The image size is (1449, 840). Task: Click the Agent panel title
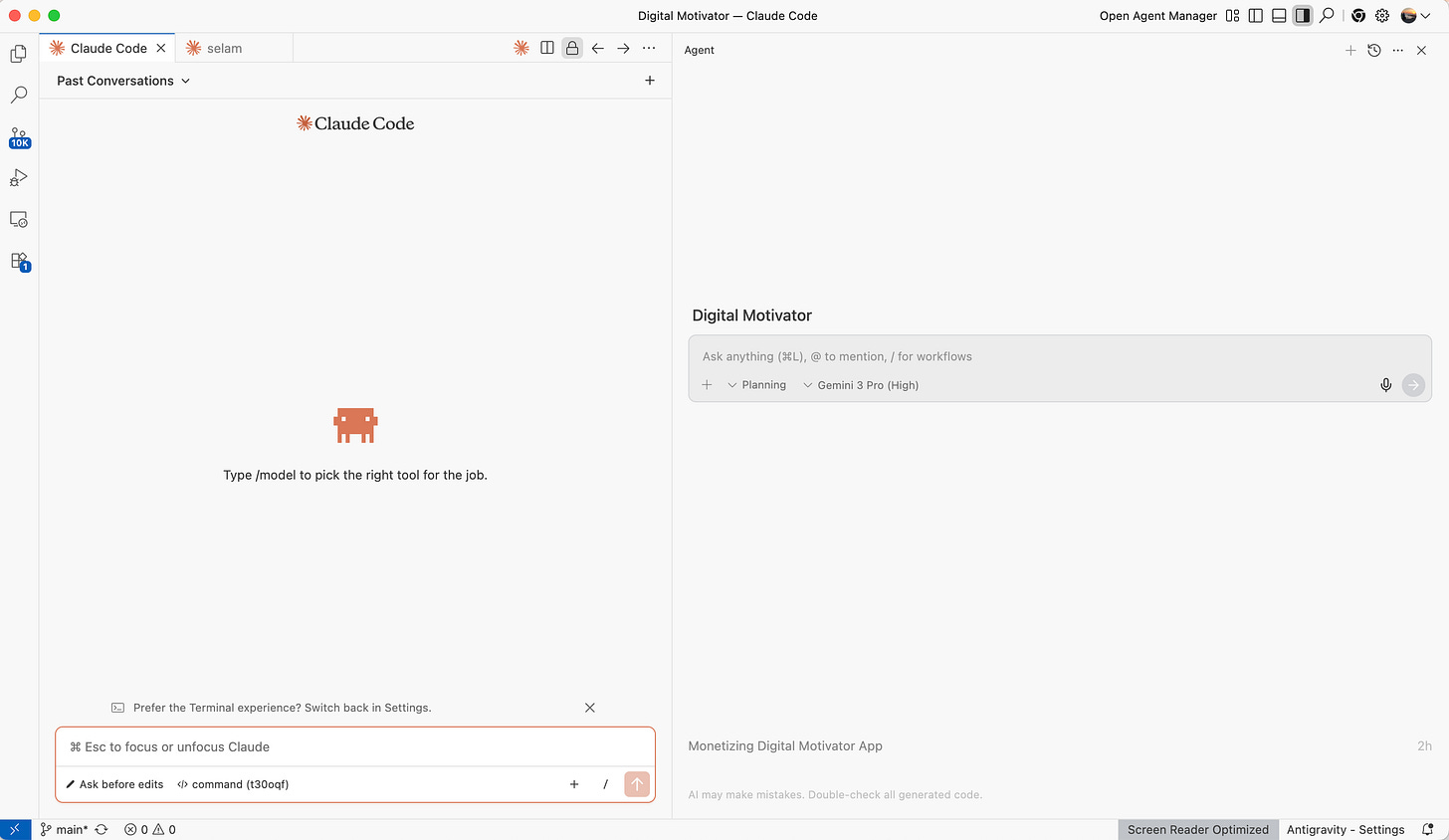(700, 50)
